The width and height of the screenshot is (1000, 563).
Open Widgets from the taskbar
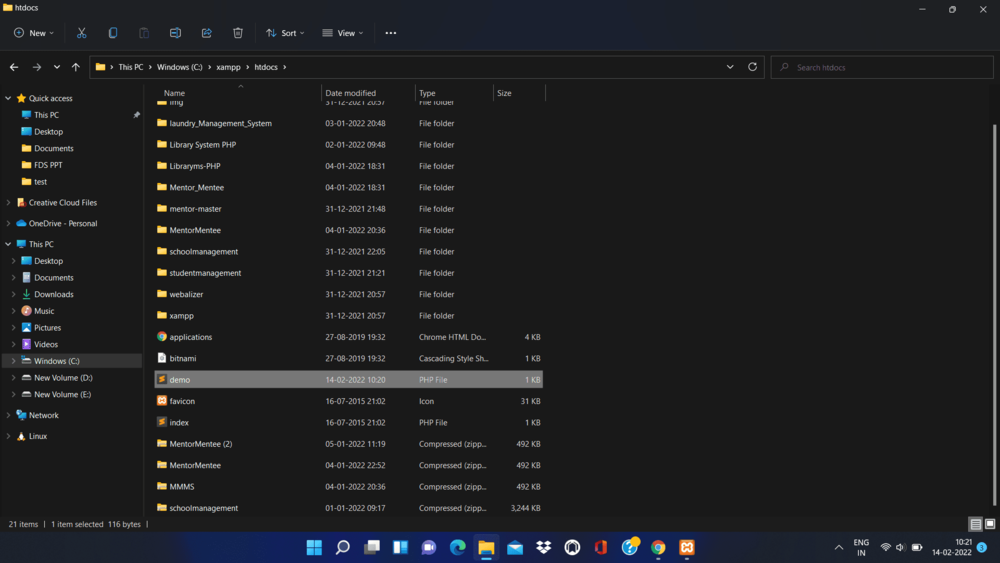coord(401,548)
